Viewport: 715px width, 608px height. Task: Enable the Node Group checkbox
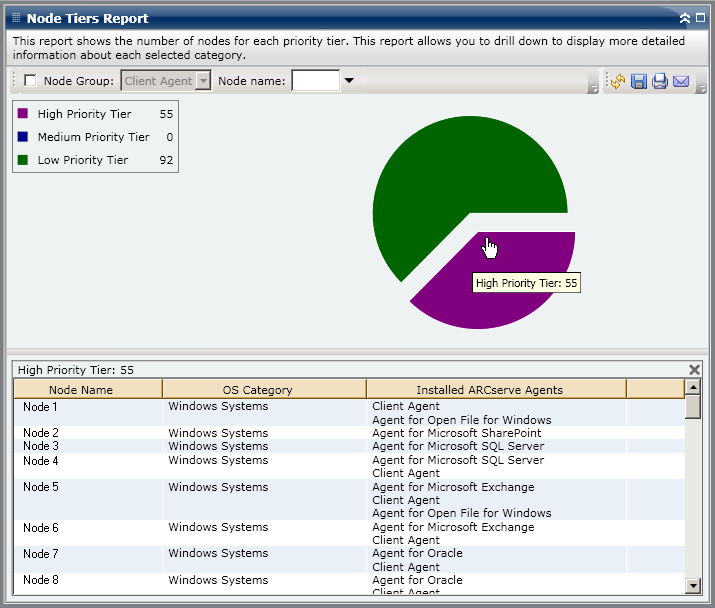click(30, 81)
